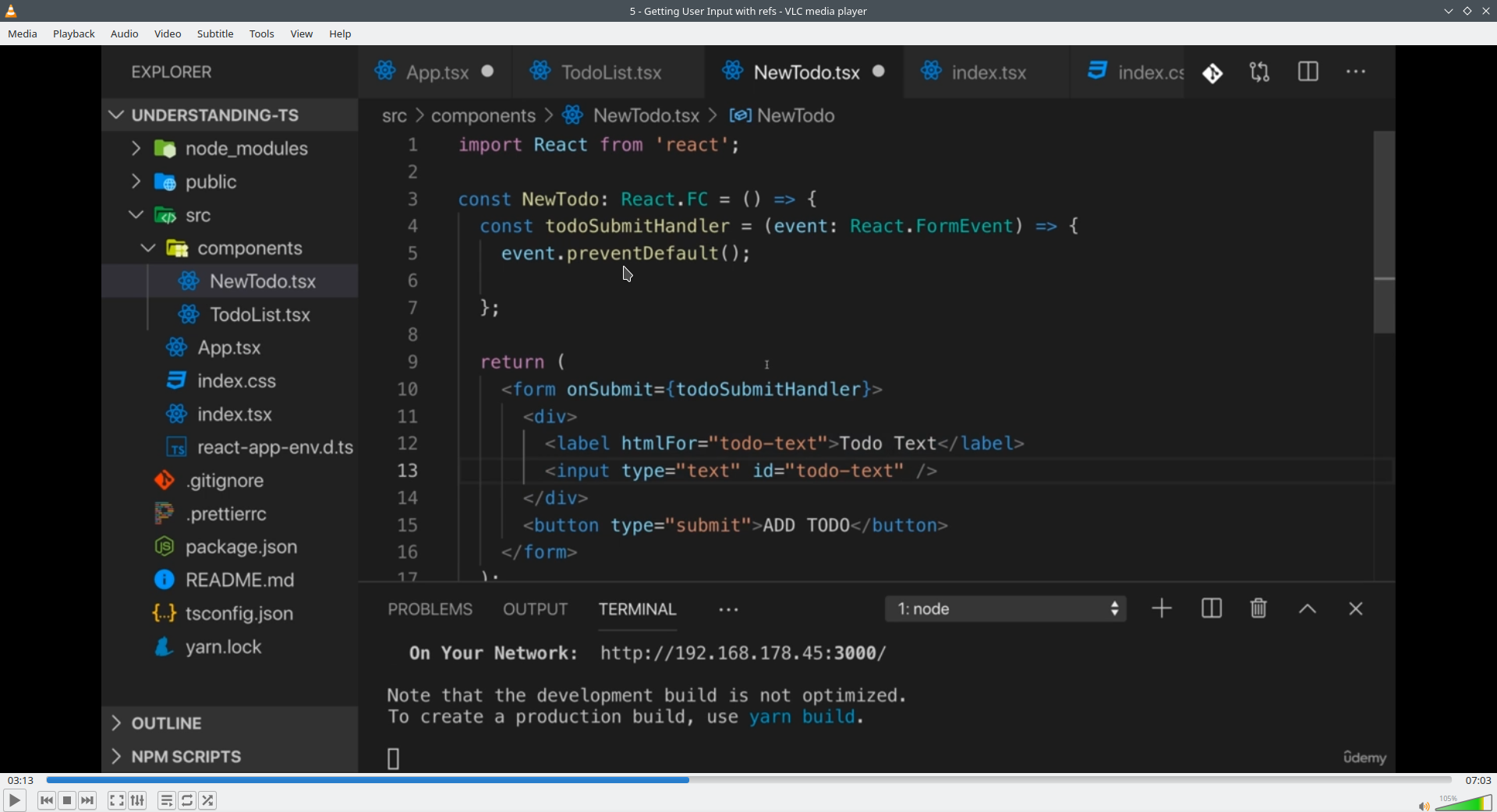Screen dimensions: 1497x812
Task: Open tsconfig.json in the explorer
Action: pos(230,614)
